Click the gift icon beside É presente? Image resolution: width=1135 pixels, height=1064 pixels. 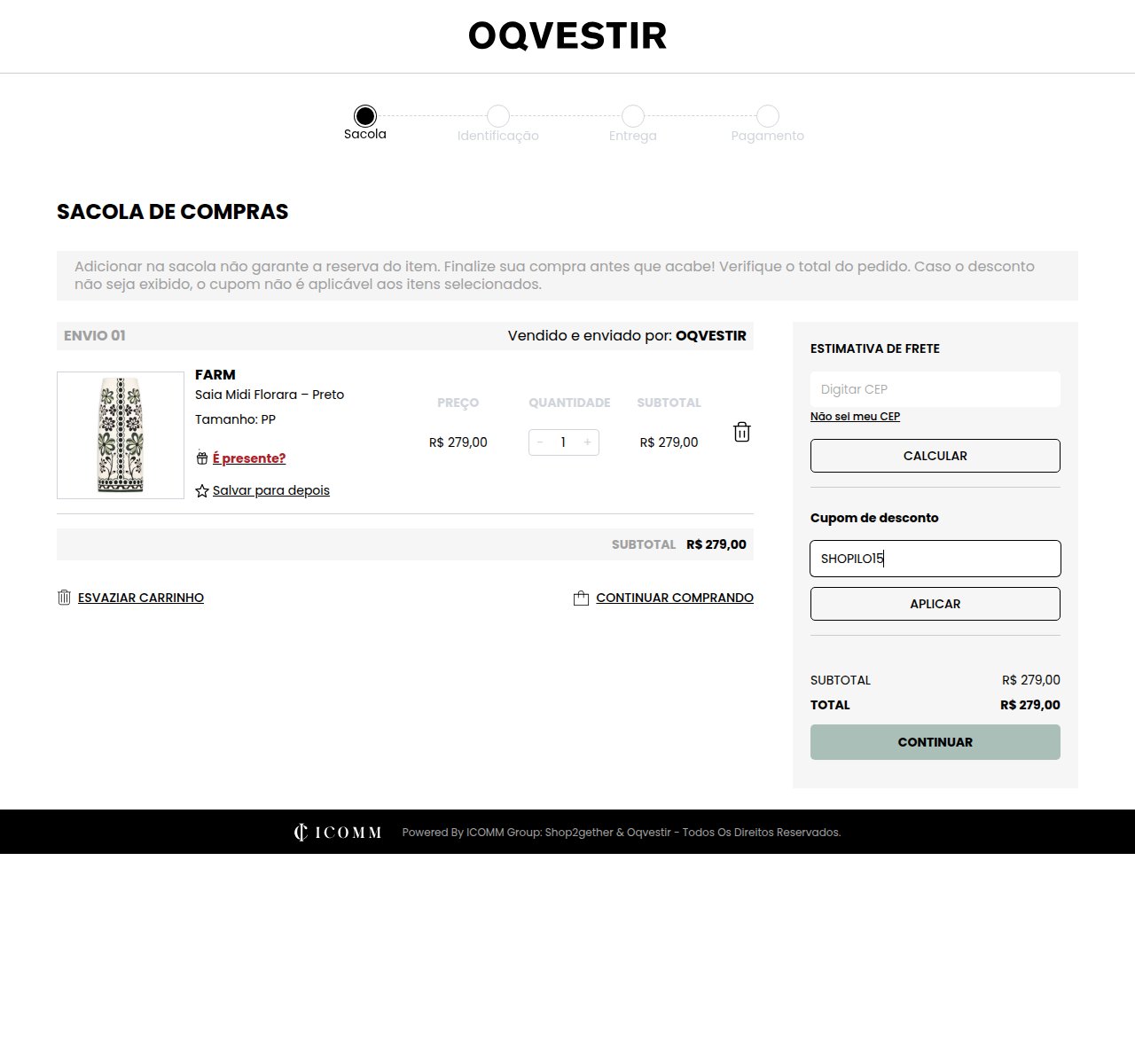202,458
